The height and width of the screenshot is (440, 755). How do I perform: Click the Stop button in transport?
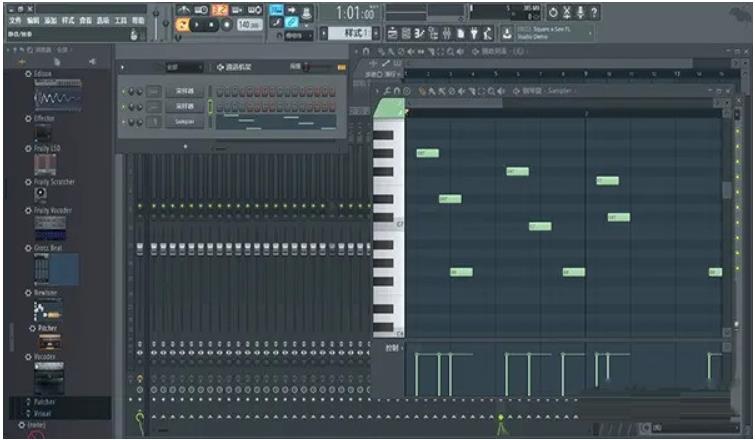click(211, 25)
